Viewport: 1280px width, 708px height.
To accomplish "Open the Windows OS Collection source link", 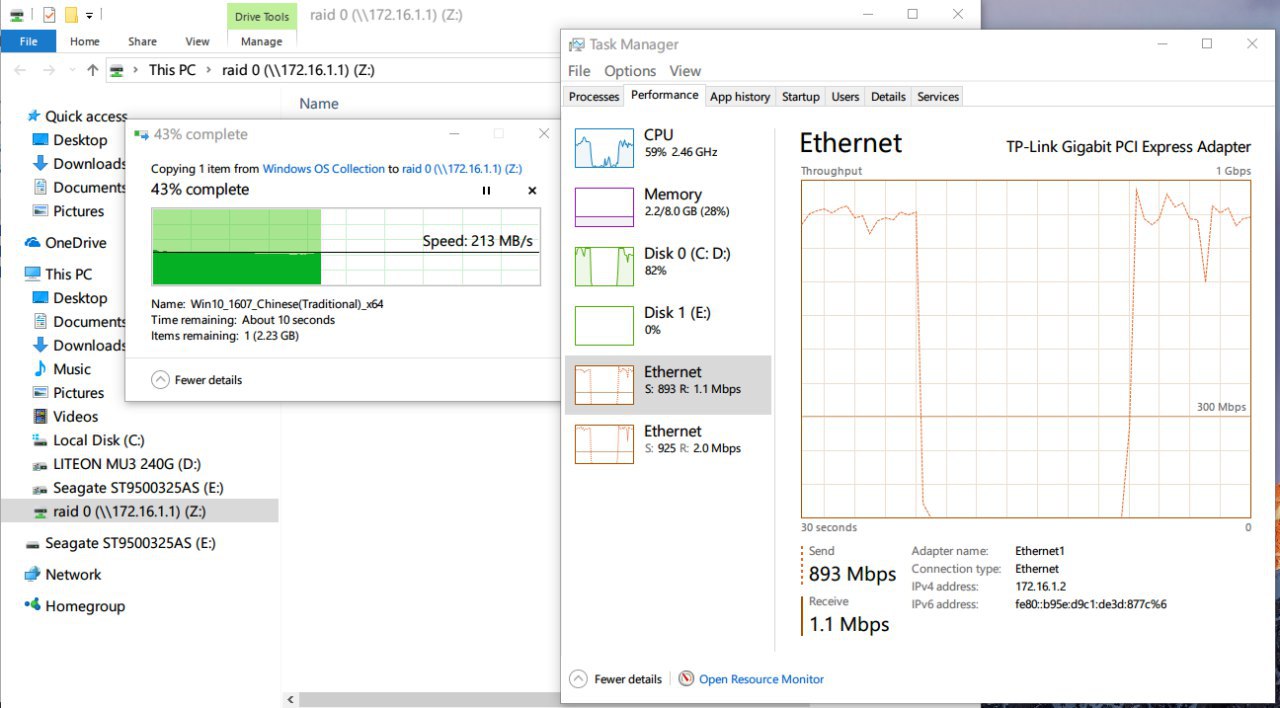I will [323, 169].
